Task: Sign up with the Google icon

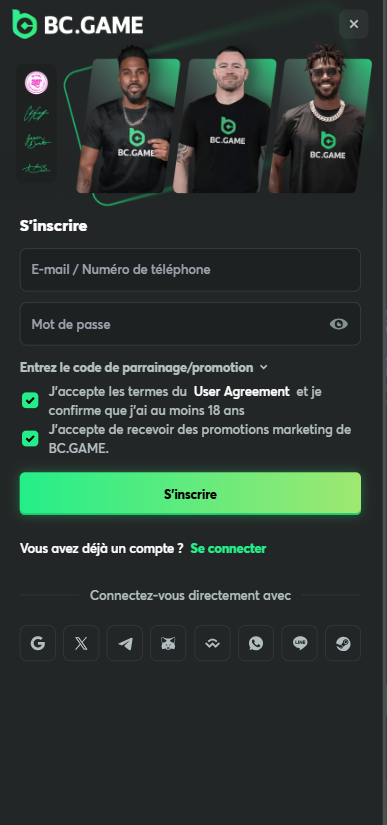Action: (38, 643)
